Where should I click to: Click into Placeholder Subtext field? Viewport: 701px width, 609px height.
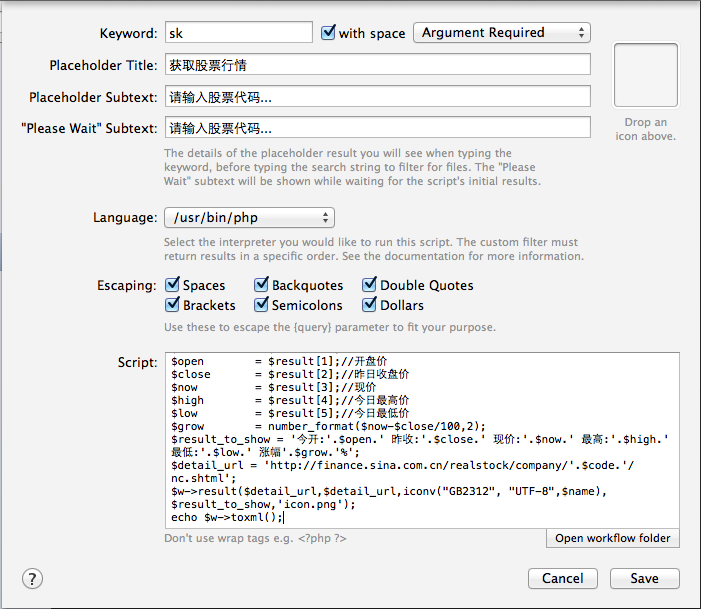tap(378, 97)
